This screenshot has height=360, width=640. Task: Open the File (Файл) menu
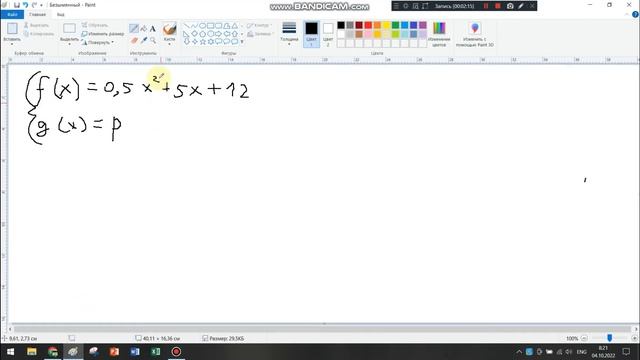click(12, 15)
